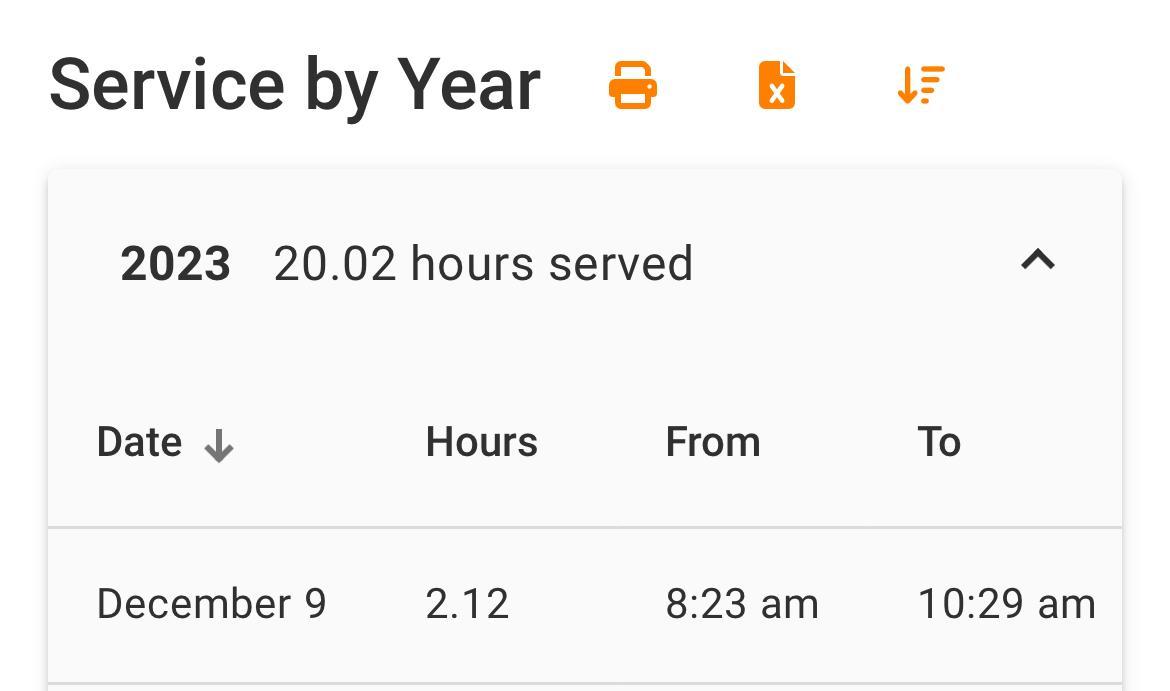Click the 2.12 hours value

(467, 604)
